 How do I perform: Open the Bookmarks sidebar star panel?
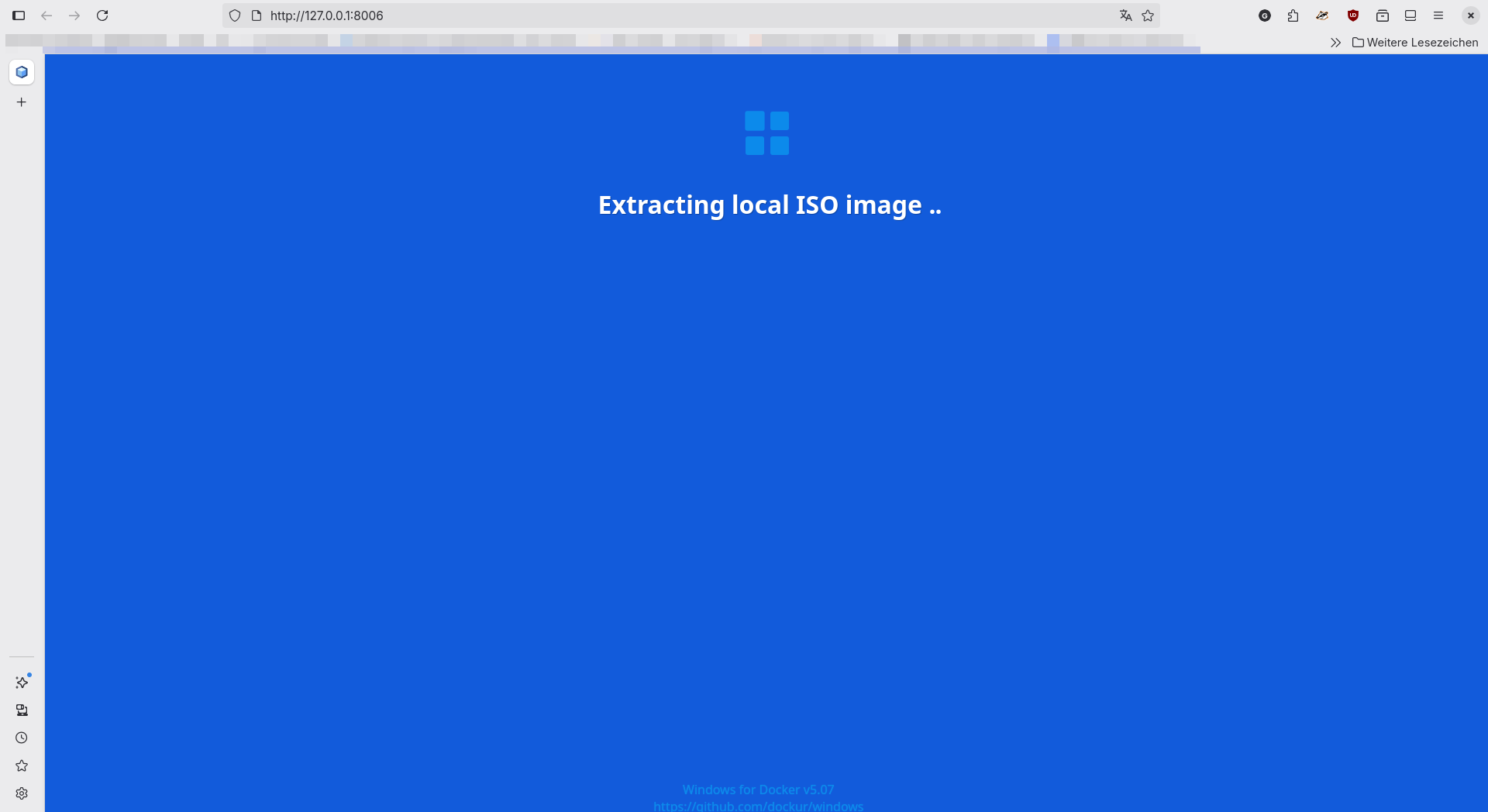pos(22,766)
